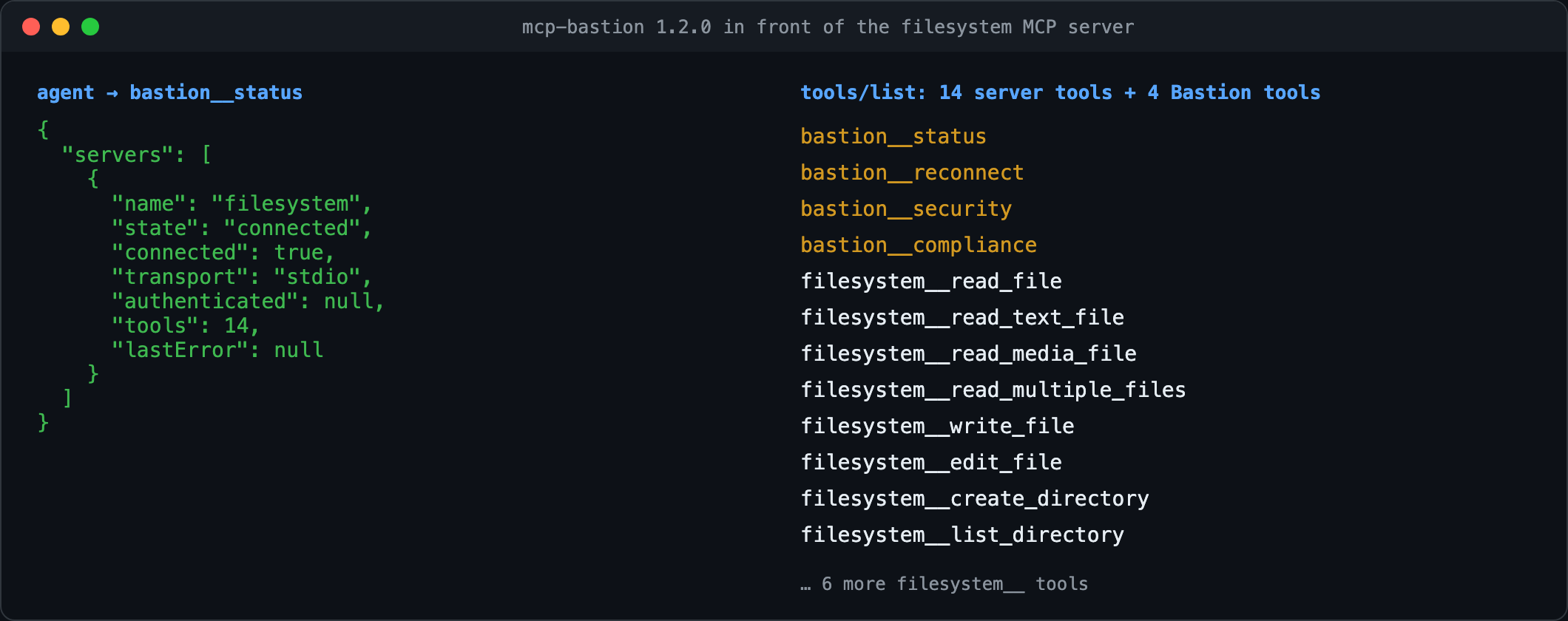1568x621 pixels.
Task: Click the 'agent → bastion__status' heading
Action: point(169,92)
